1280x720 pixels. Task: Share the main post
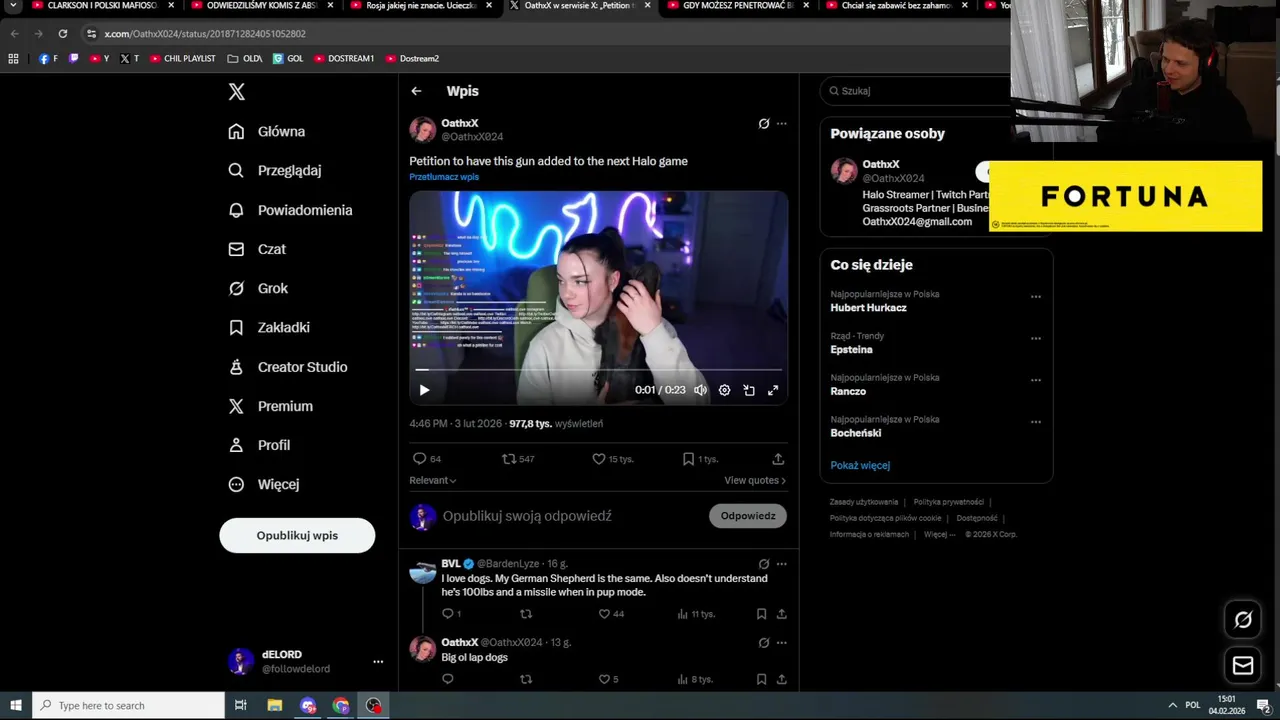pyautogui.click(x=778, y=459)
